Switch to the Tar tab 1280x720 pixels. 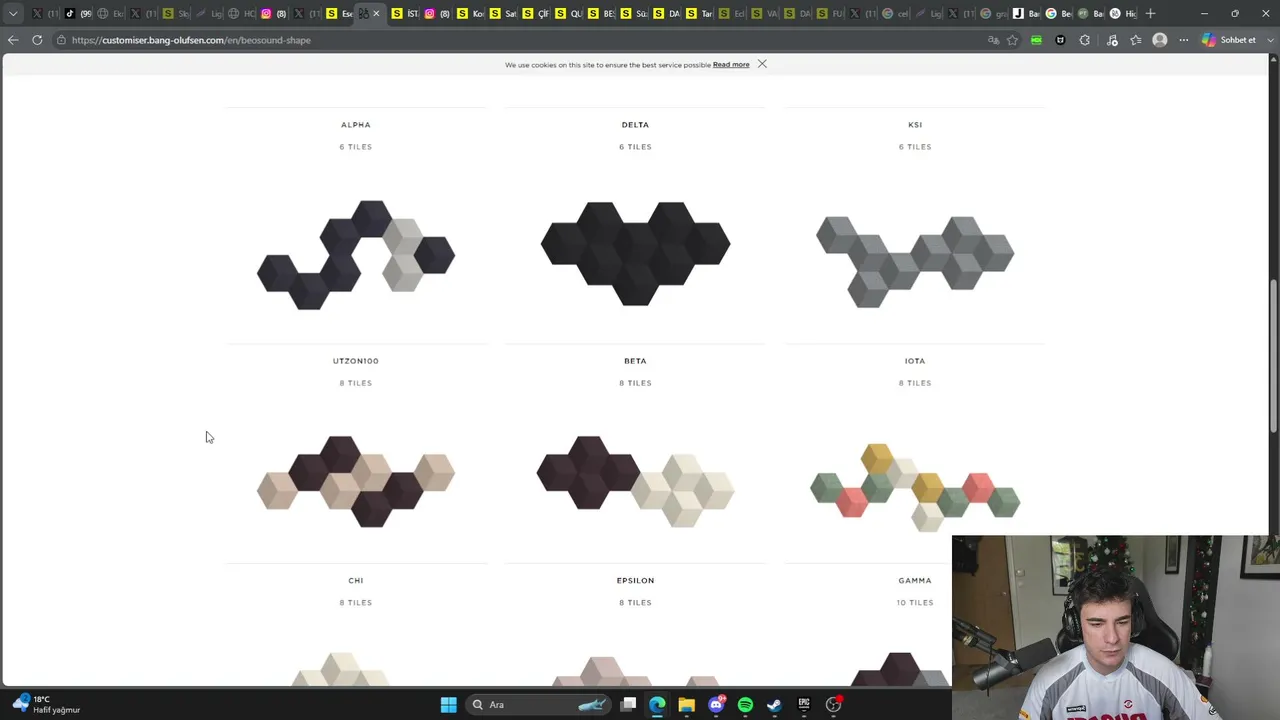click(700, 13)
